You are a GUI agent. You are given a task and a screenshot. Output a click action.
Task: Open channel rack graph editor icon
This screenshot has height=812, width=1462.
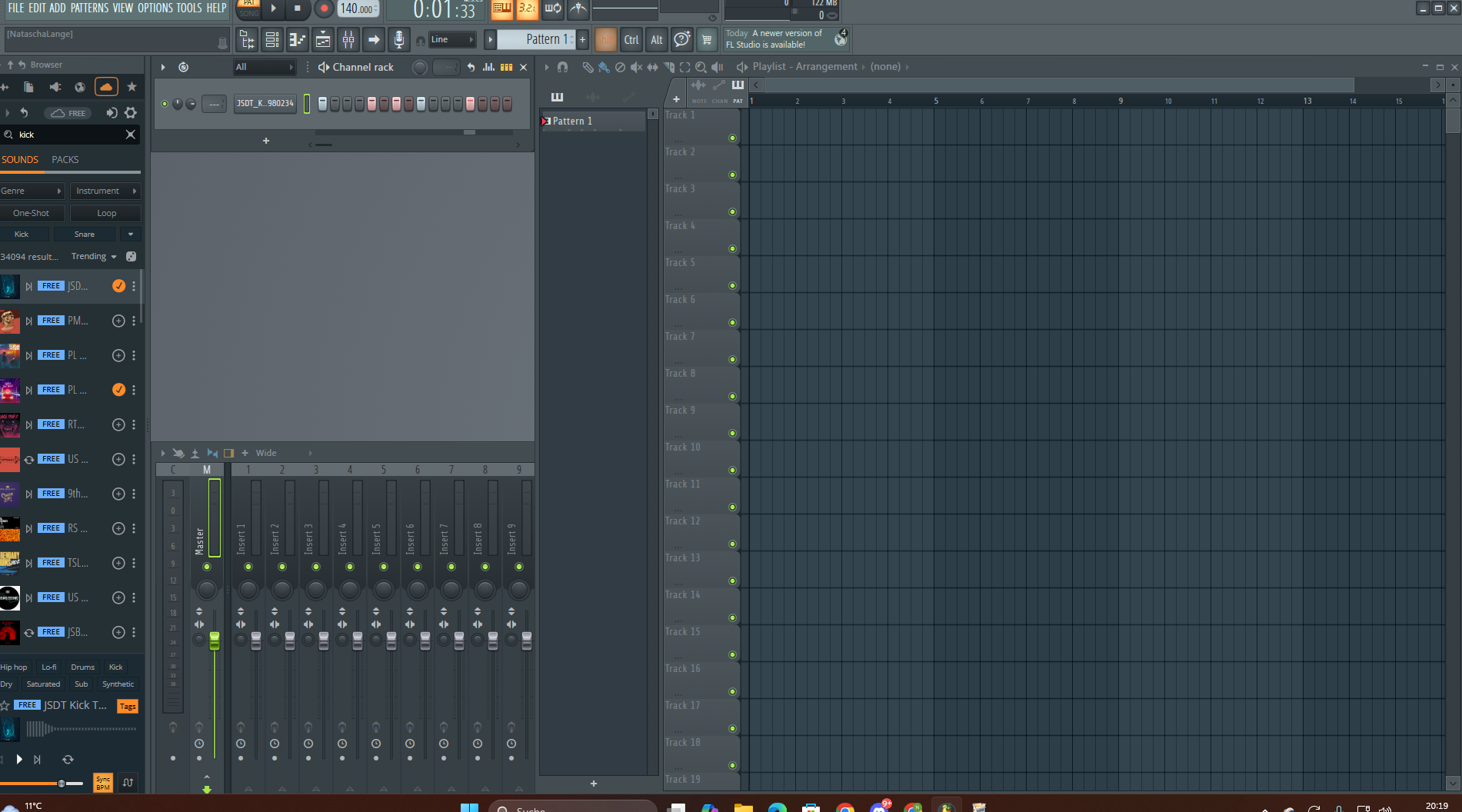click(488, 67)
